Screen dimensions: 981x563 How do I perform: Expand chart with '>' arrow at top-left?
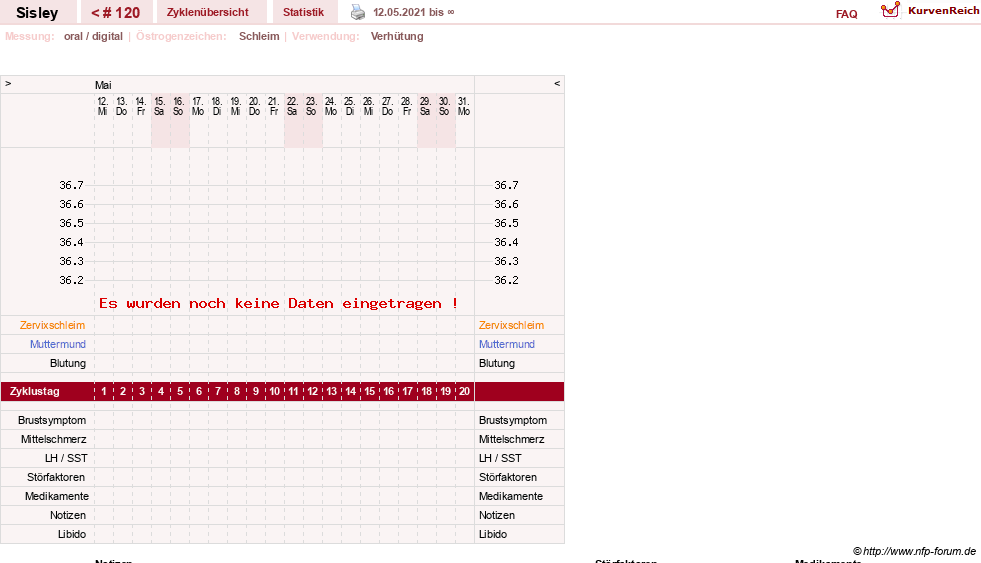(8, 83)
